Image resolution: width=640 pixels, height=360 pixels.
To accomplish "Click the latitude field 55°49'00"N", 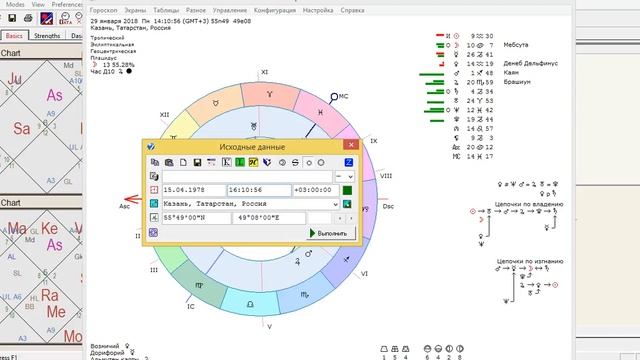I will [x=197, y=218].
